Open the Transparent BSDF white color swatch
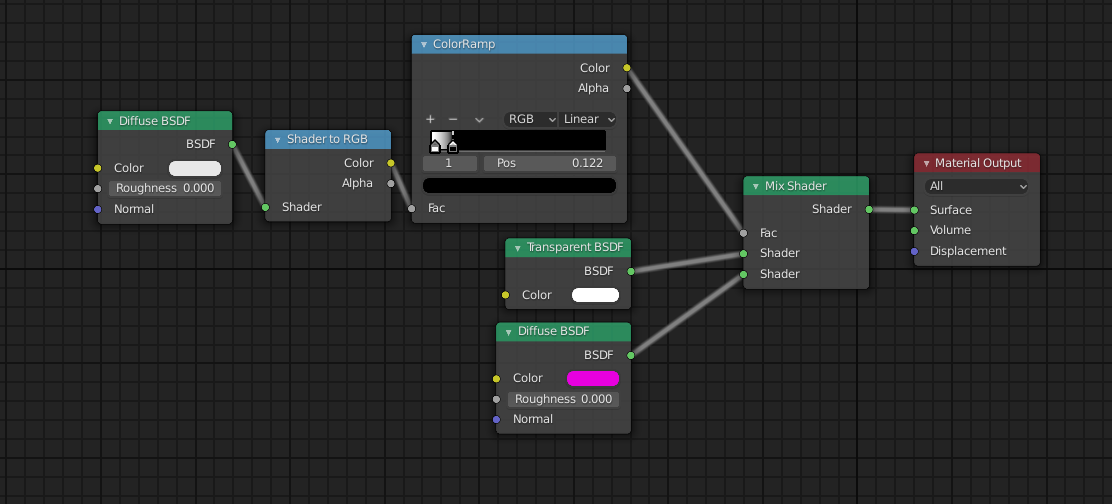The image size is (1112, 504). click(595, 295)
